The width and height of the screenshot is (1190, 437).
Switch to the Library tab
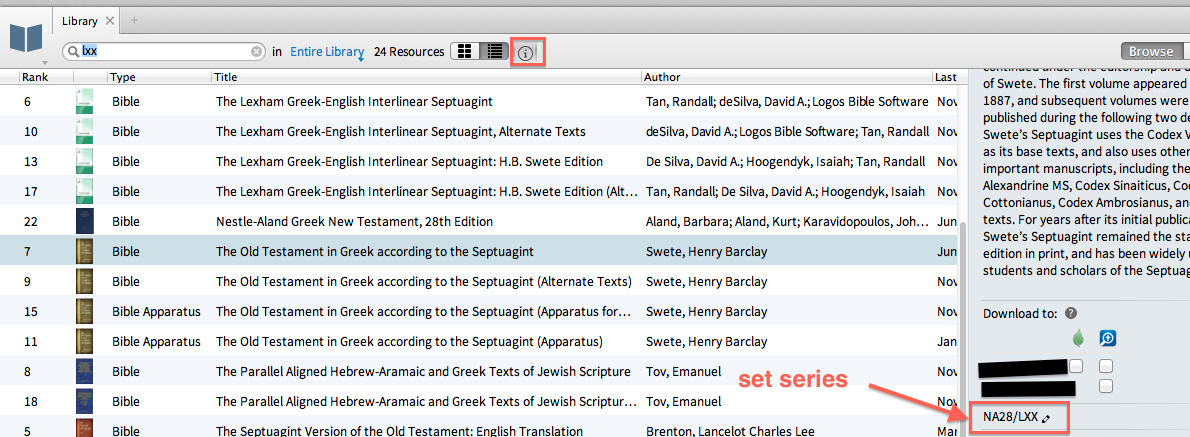[80, 21]
